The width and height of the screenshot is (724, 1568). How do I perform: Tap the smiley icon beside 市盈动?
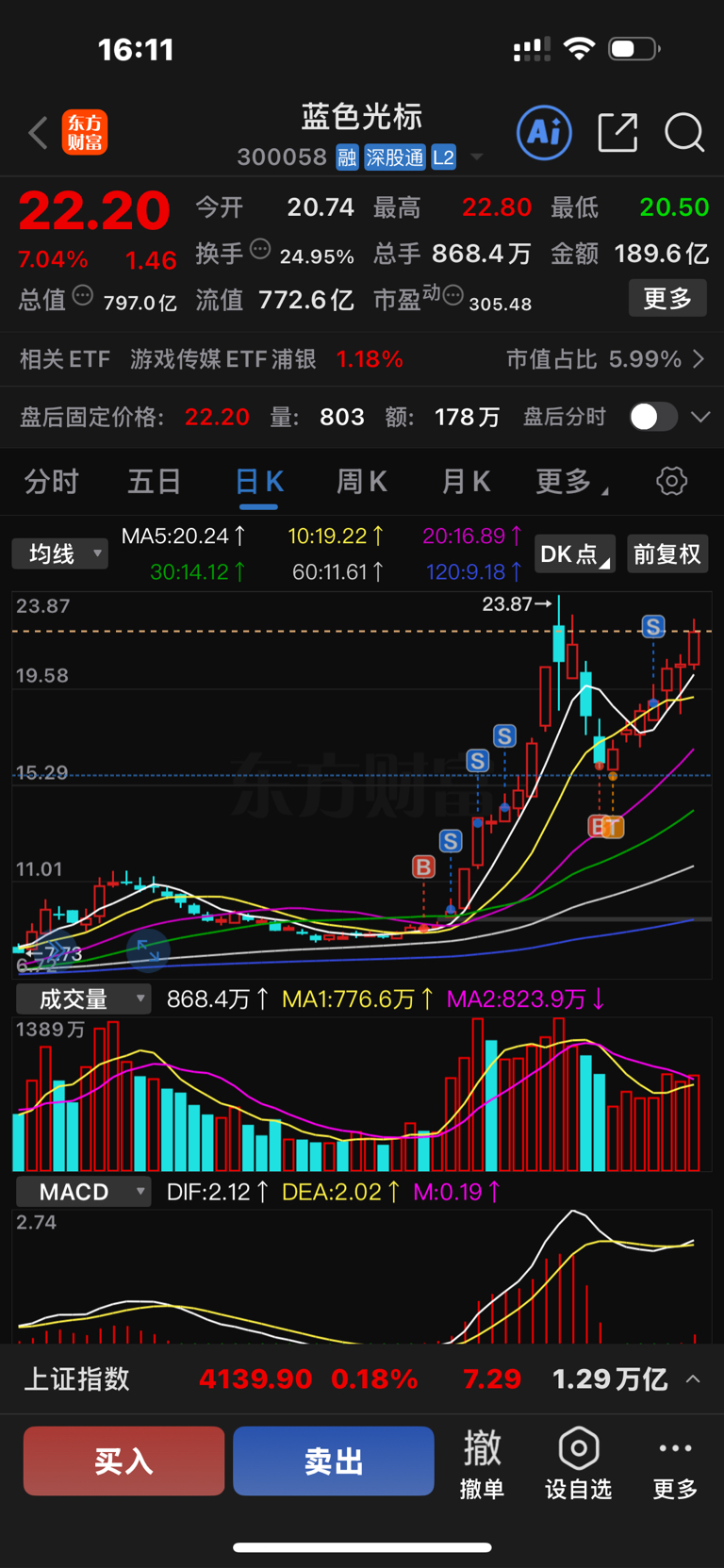tap(452, 296)
